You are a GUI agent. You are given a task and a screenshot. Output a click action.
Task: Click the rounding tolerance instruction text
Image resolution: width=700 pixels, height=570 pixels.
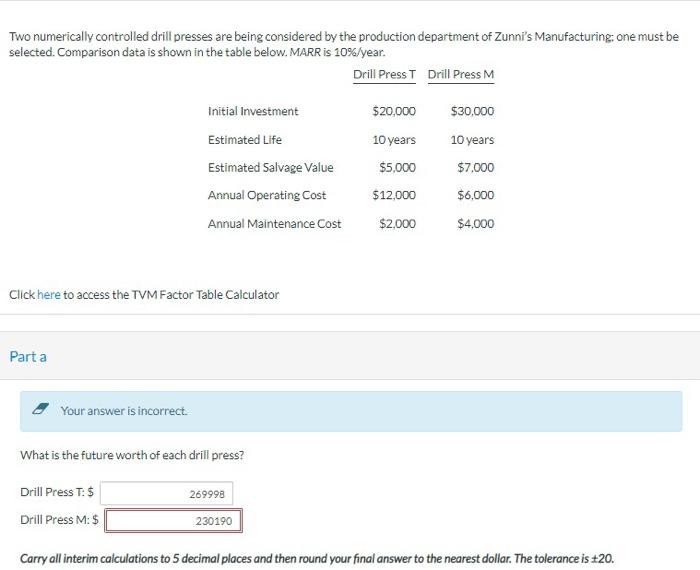[317, 558]
